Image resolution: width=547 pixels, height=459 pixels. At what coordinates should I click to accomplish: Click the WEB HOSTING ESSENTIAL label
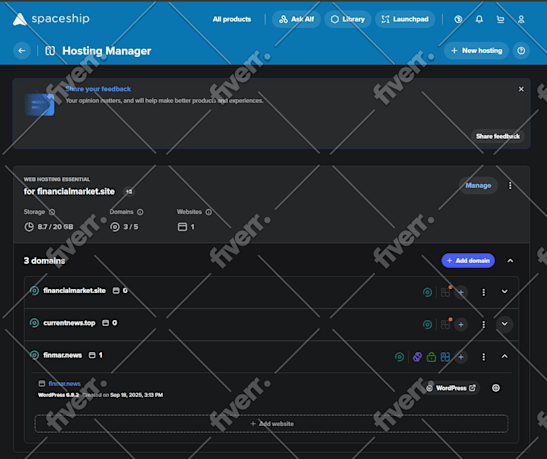57,179
